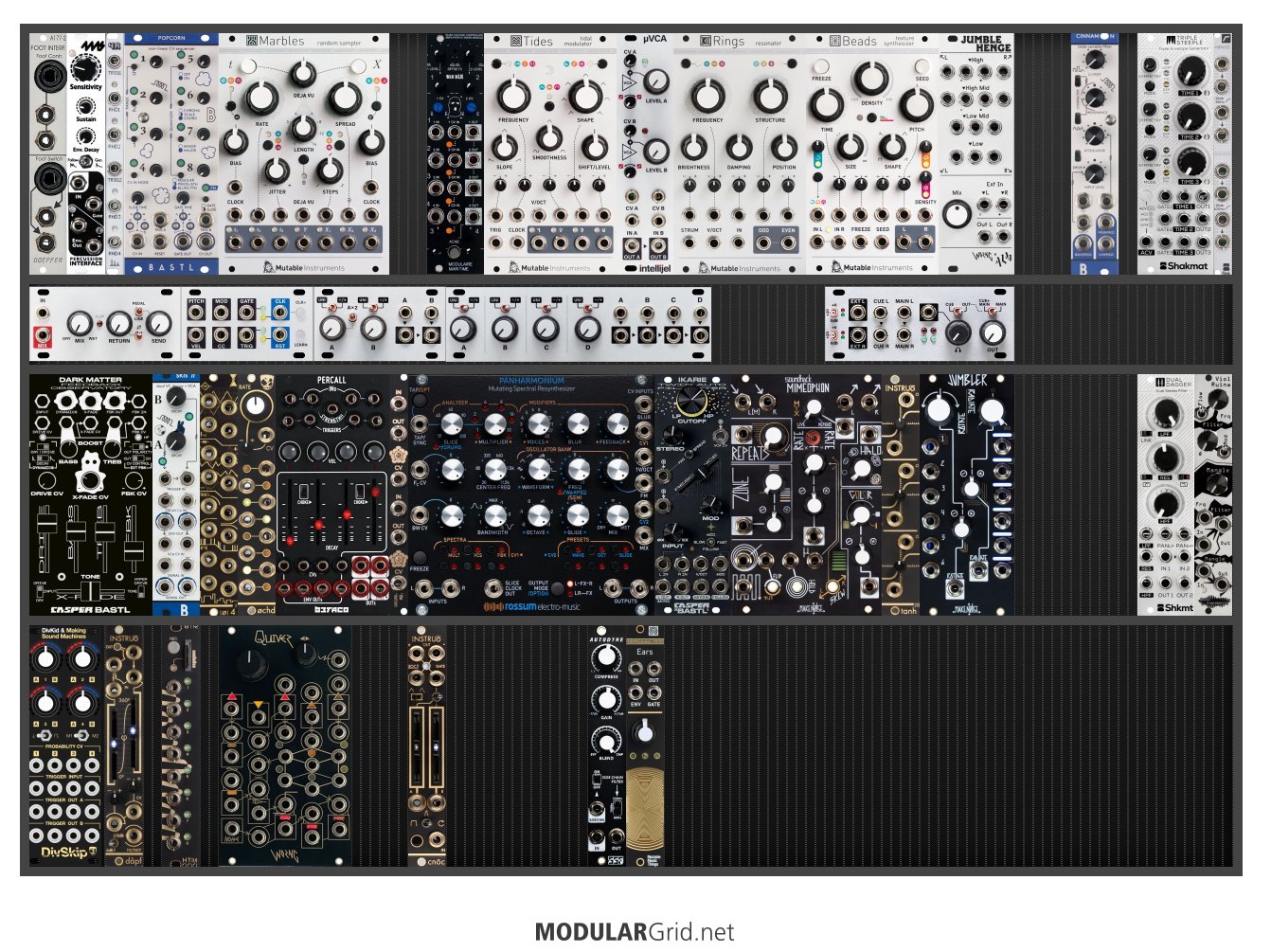This screenshot has height=952, width=1271.
Task: Click the ODD output jack on Rings
Action: pyautogui.click(x=763, y=242)
